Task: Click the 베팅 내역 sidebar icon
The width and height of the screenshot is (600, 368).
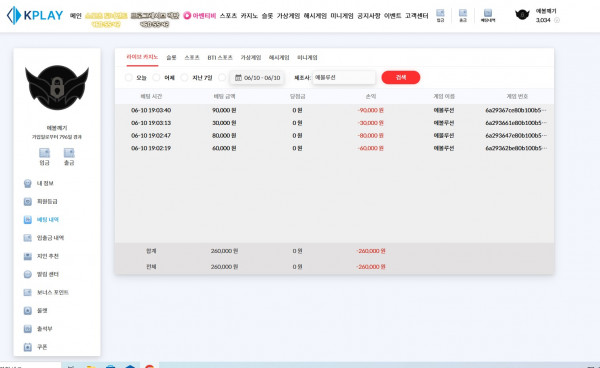Action: (x=28, y=220)
